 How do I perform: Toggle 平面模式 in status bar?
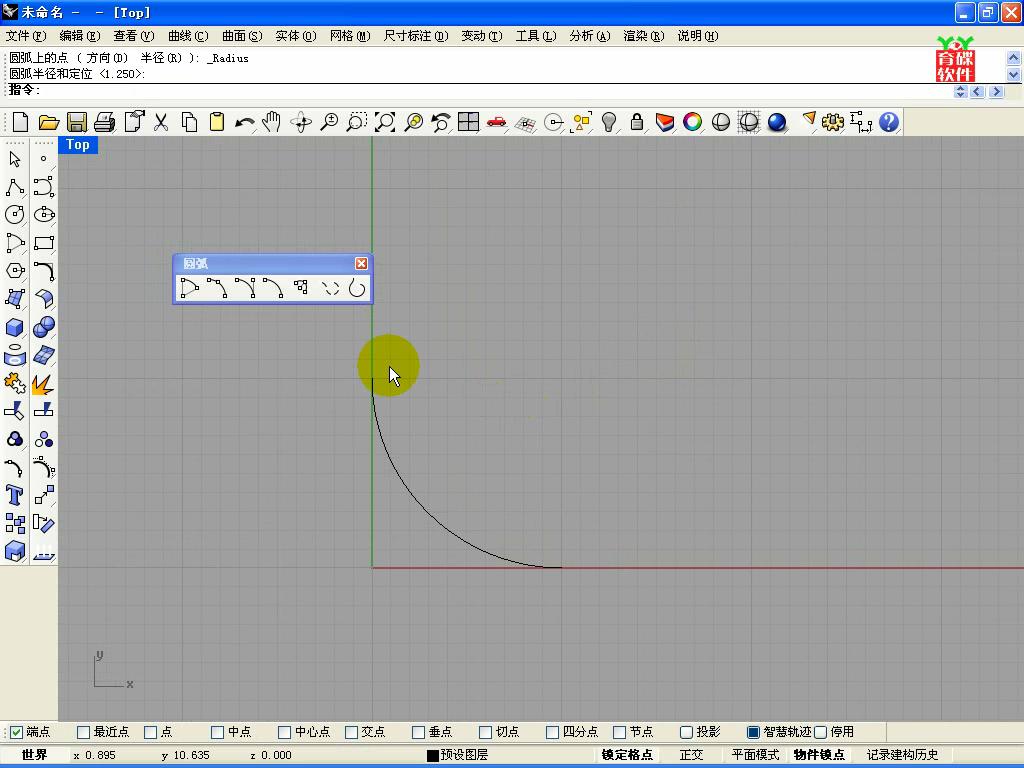(755, 755)
